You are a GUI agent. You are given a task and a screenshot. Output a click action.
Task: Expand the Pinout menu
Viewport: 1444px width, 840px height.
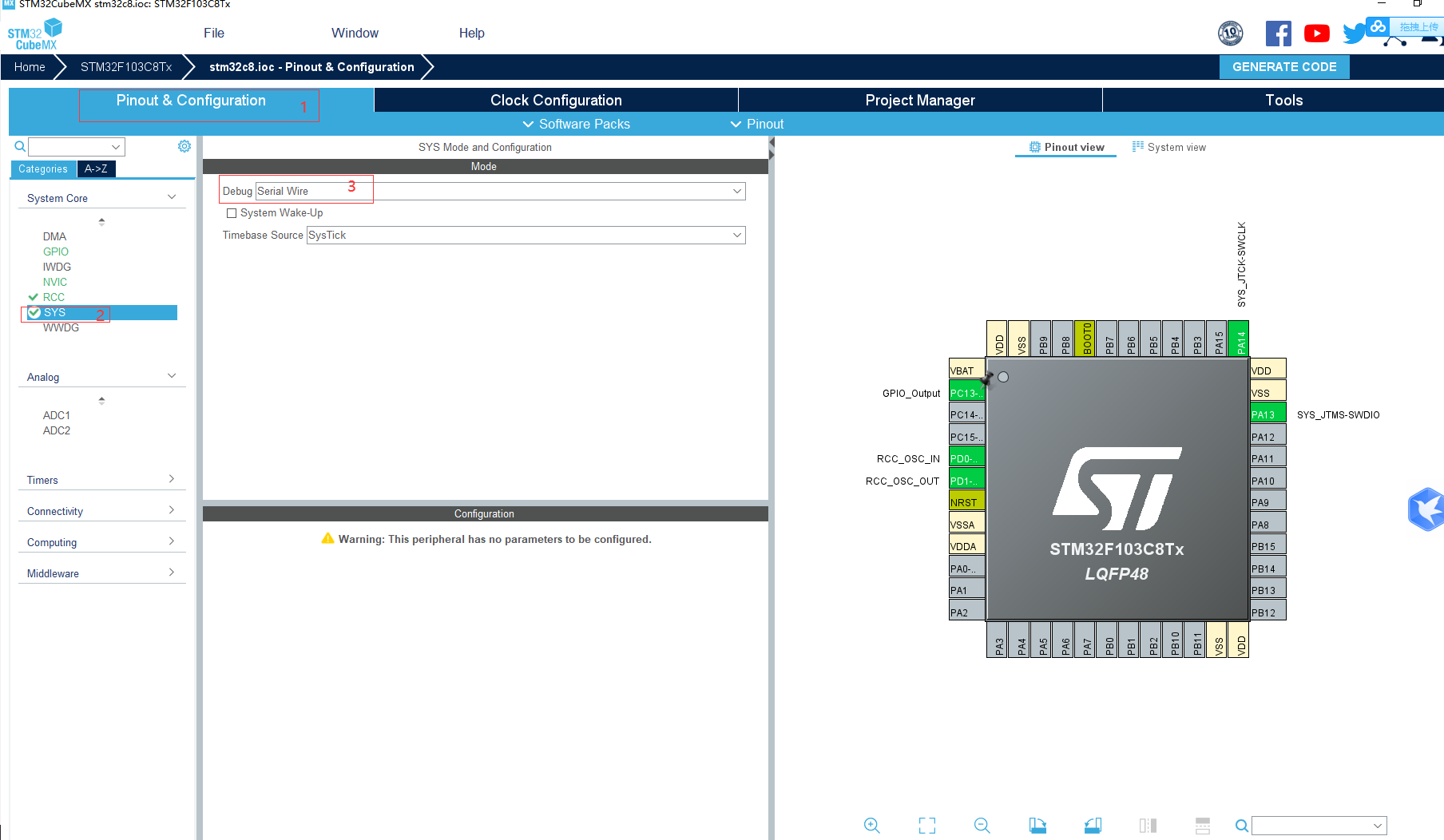tap(757, 124)
